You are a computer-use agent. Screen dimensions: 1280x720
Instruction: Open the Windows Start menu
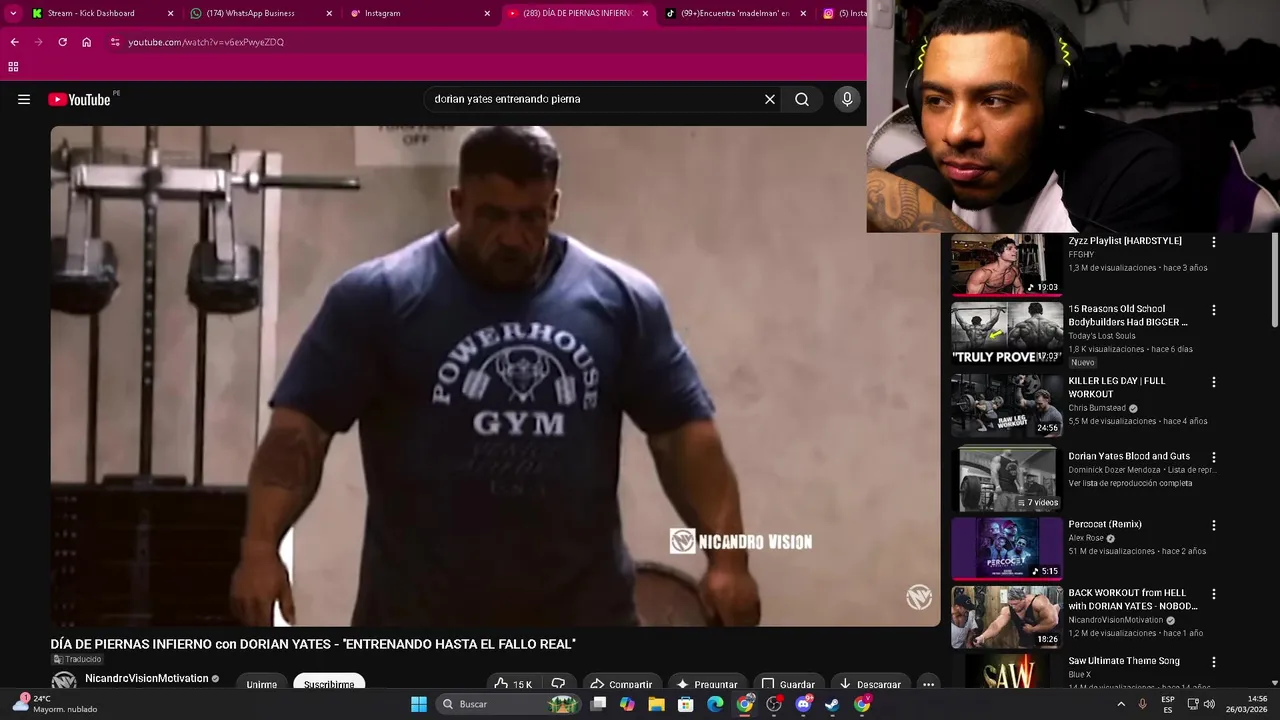pos(419,704)
